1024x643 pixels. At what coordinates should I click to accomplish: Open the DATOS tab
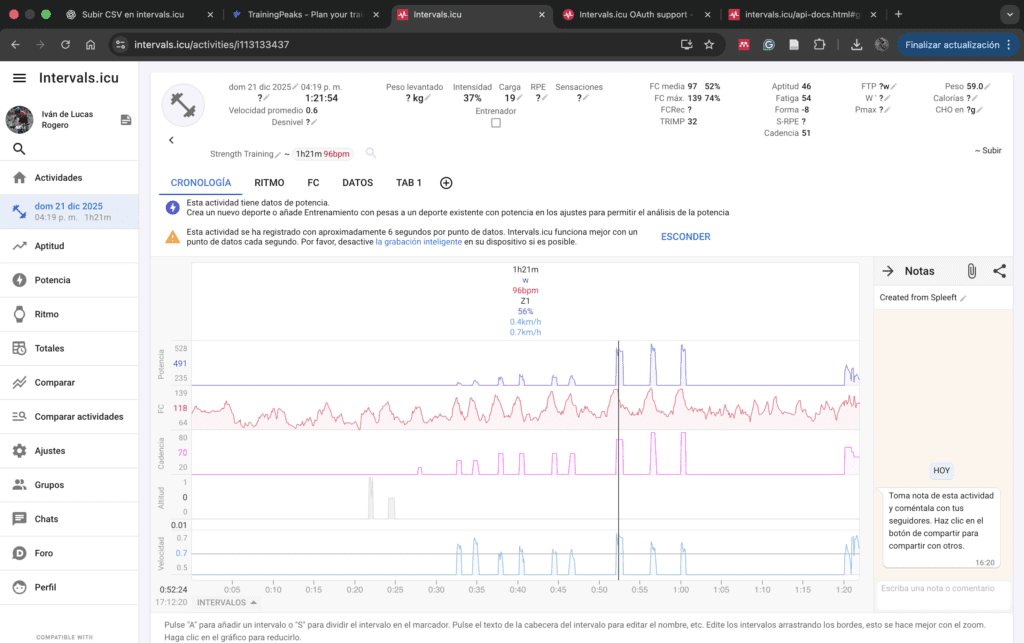pyautogui.click(x=357, y=183)
